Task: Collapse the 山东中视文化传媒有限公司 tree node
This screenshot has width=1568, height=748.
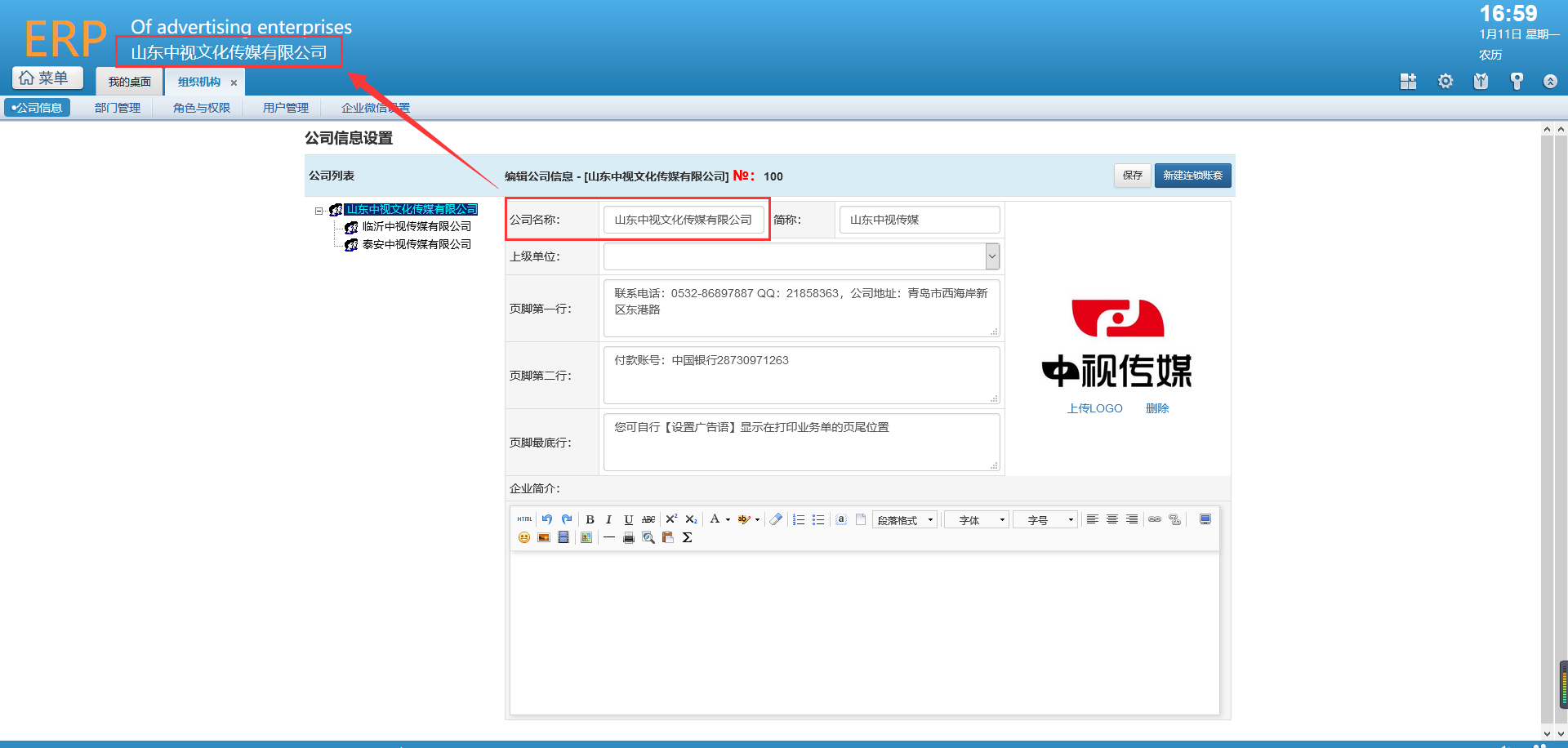Action: pos(319,211)
